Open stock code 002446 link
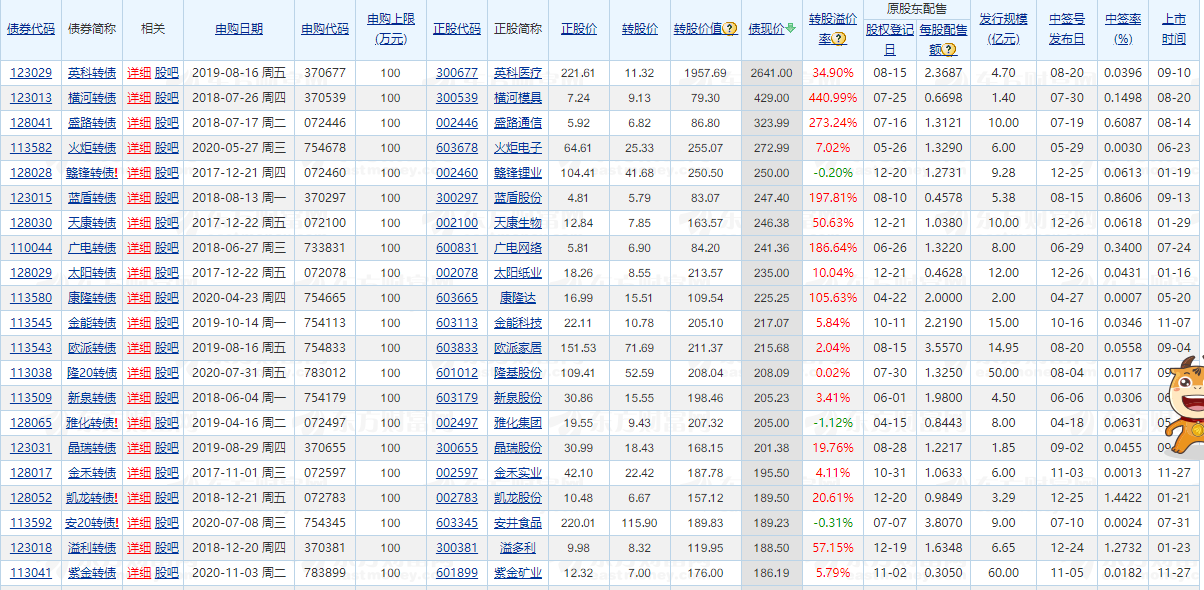 [x=457, y=123]
